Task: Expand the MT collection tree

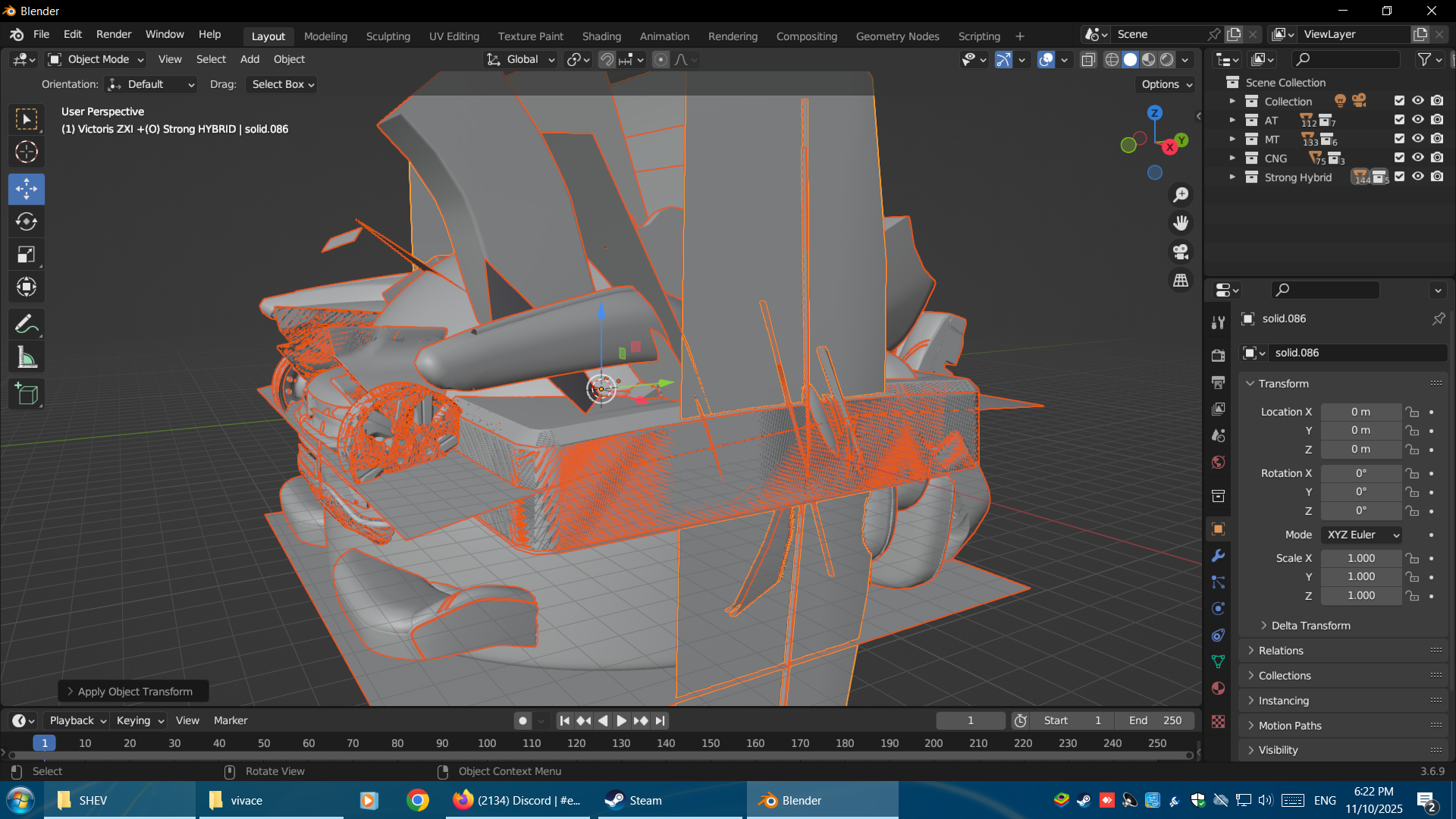Action: 1232,140
